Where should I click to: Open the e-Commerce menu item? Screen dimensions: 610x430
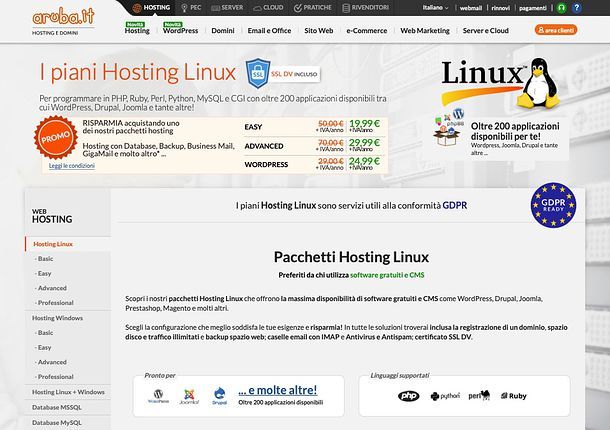[367, 30]
